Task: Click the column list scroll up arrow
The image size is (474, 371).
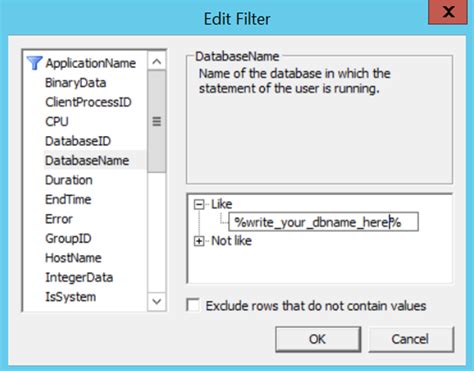Action: point(157,61)
